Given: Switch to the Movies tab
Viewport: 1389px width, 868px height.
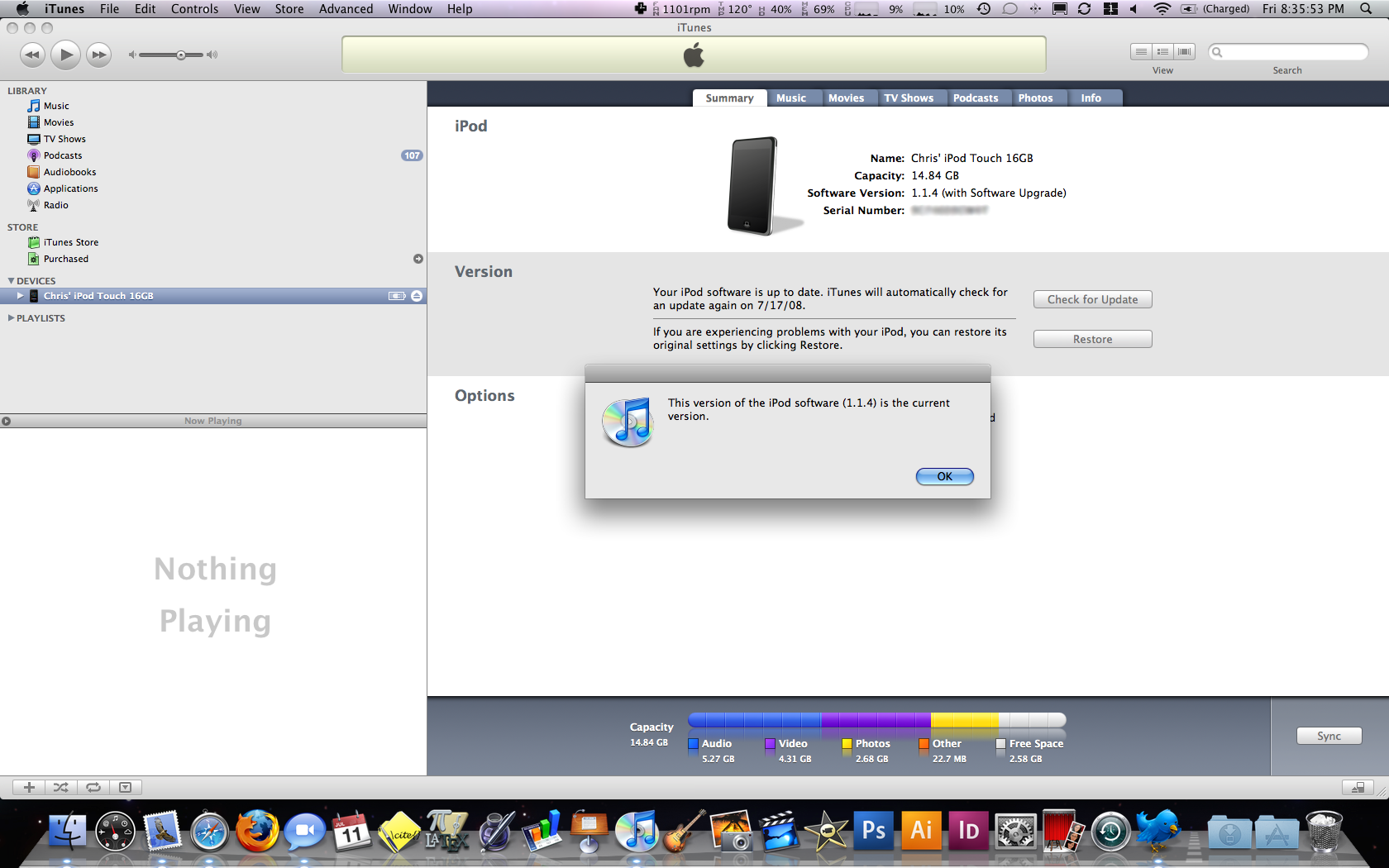Looking at the screenshot, I should click(x=847, y=98).
